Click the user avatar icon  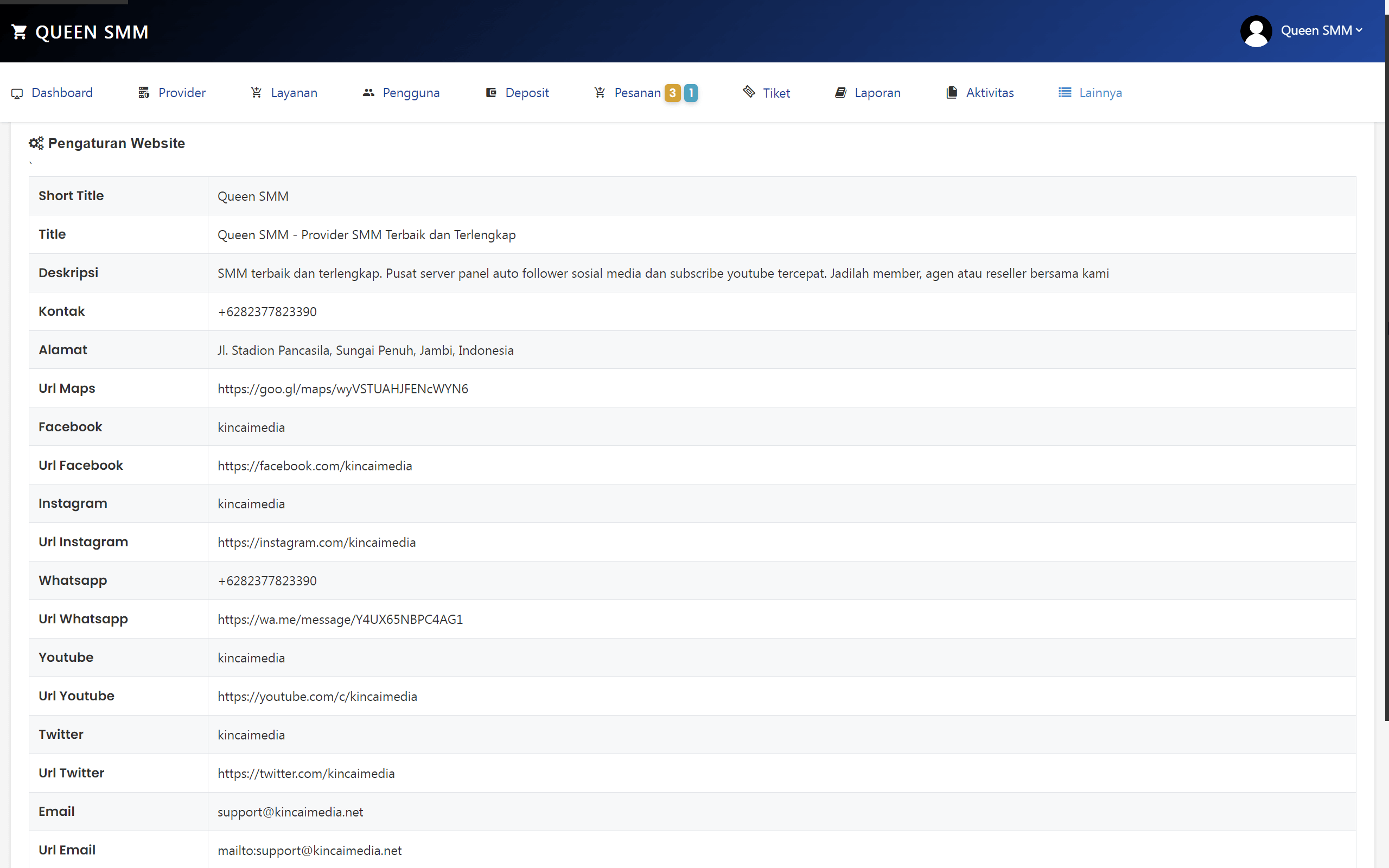tap(1256, 31)
